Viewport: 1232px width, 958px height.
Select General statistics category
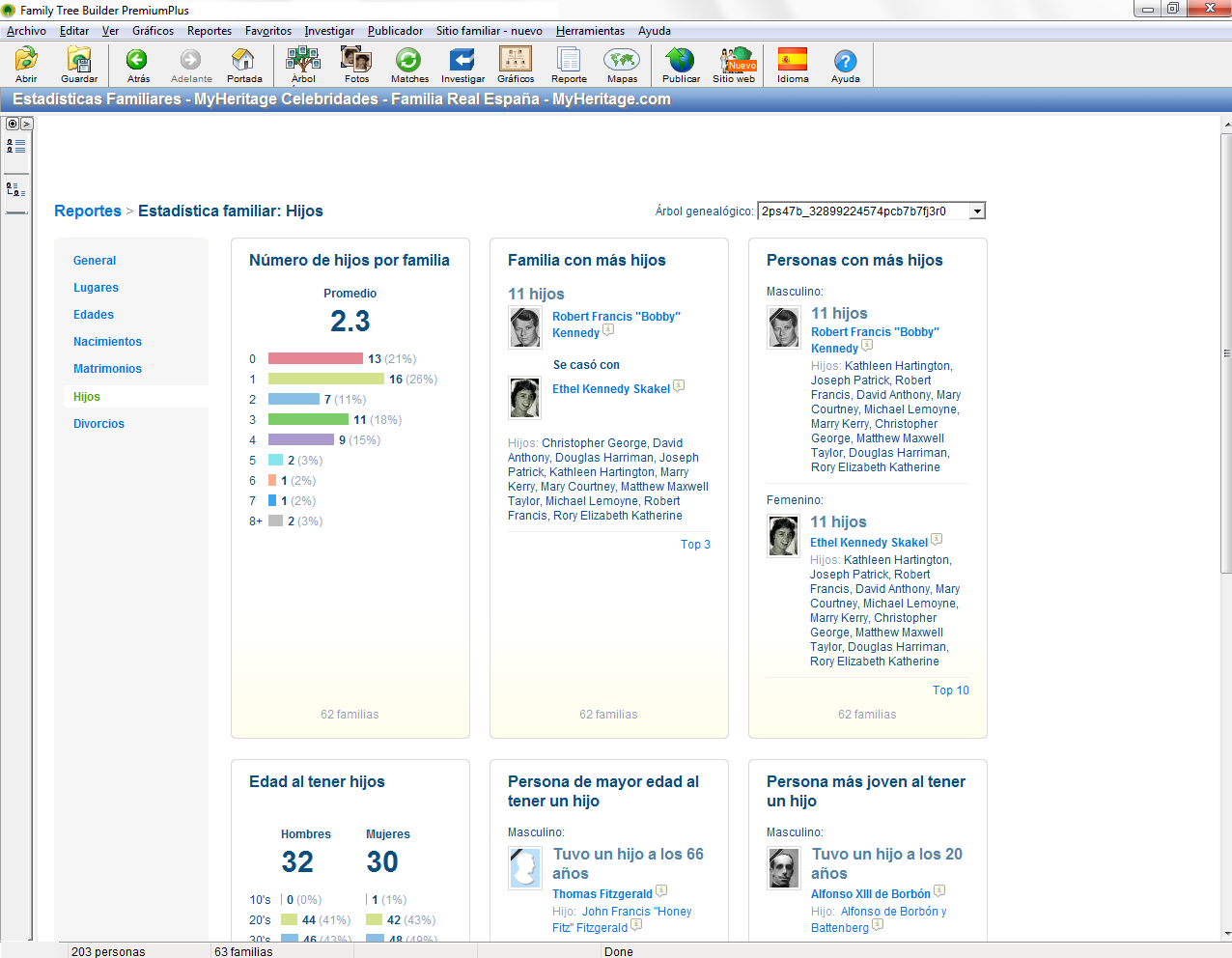95,261
